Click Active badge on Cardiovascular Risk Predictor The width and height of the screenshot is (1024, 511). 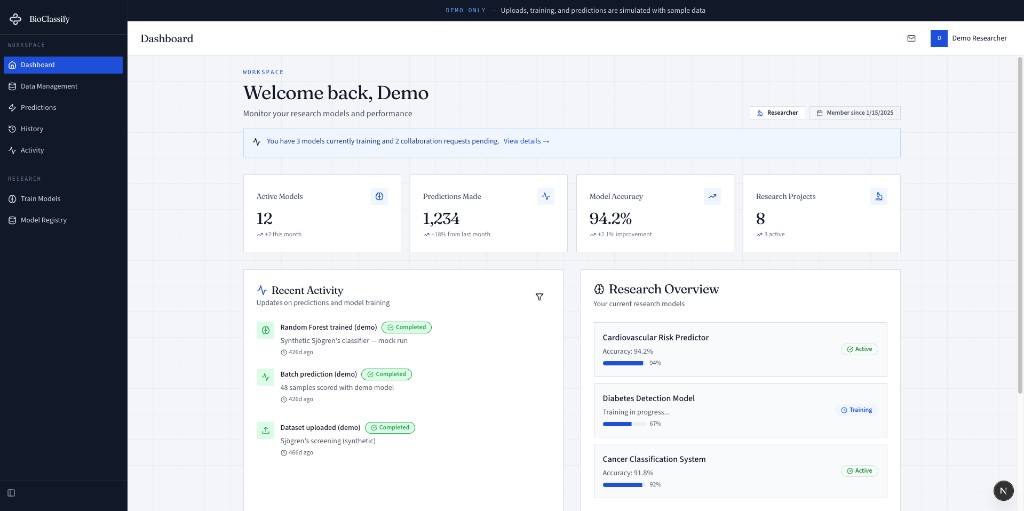coord(859,349)
